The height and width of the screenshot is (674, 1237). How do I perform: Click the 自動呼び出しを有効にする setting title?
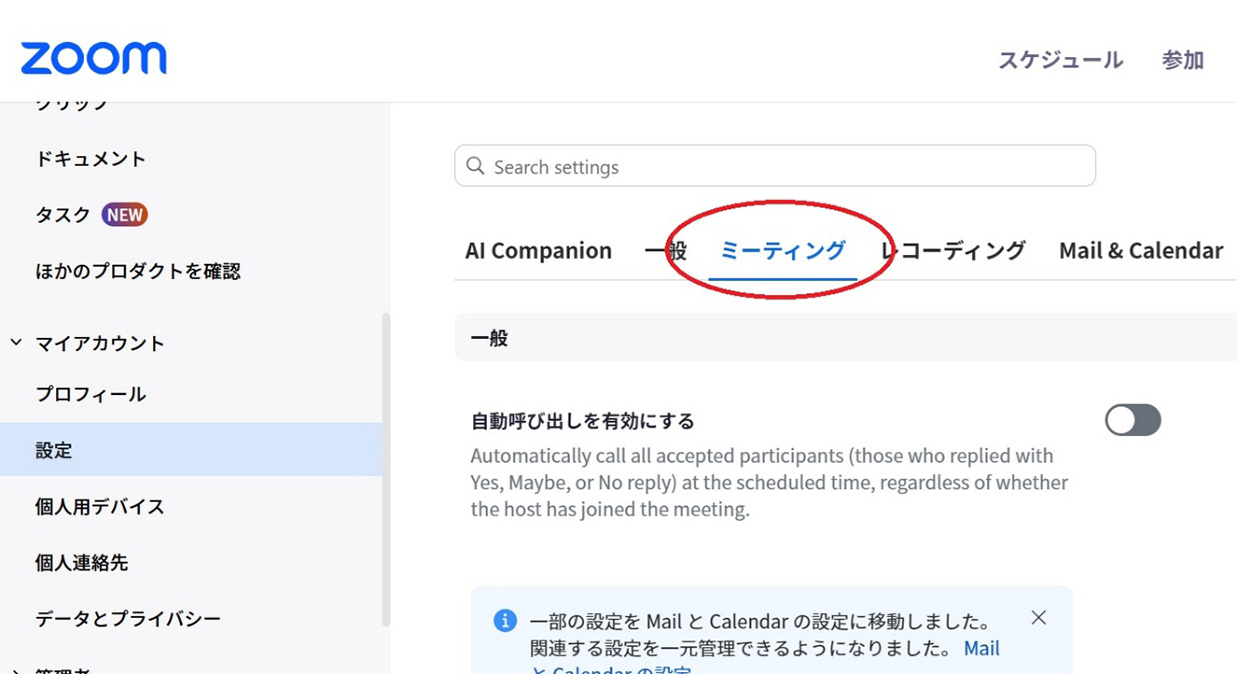[583, 421]
